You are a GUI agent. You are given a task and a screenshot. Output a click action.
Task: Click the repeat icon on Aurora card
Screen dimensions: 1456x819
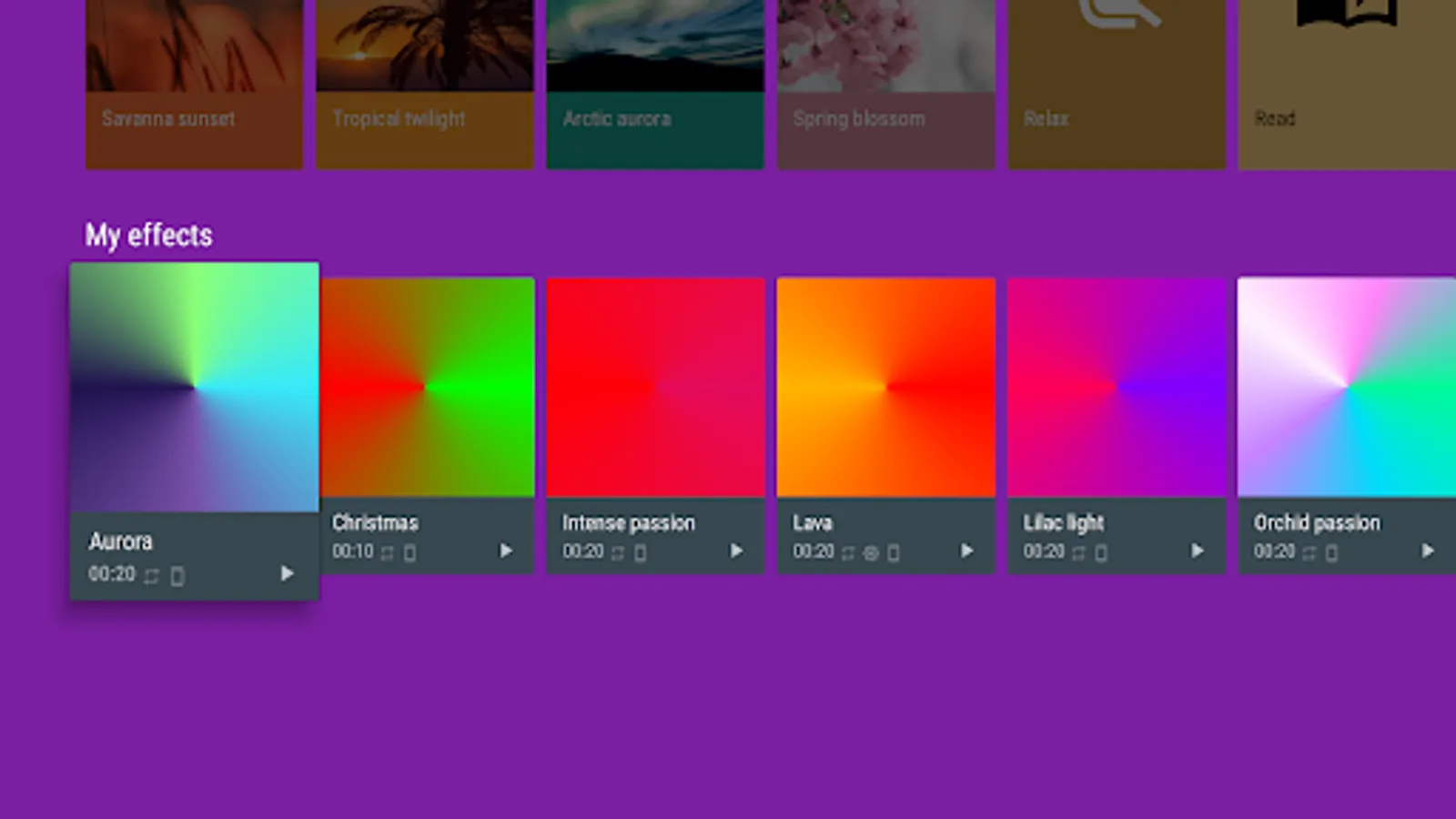151,575
